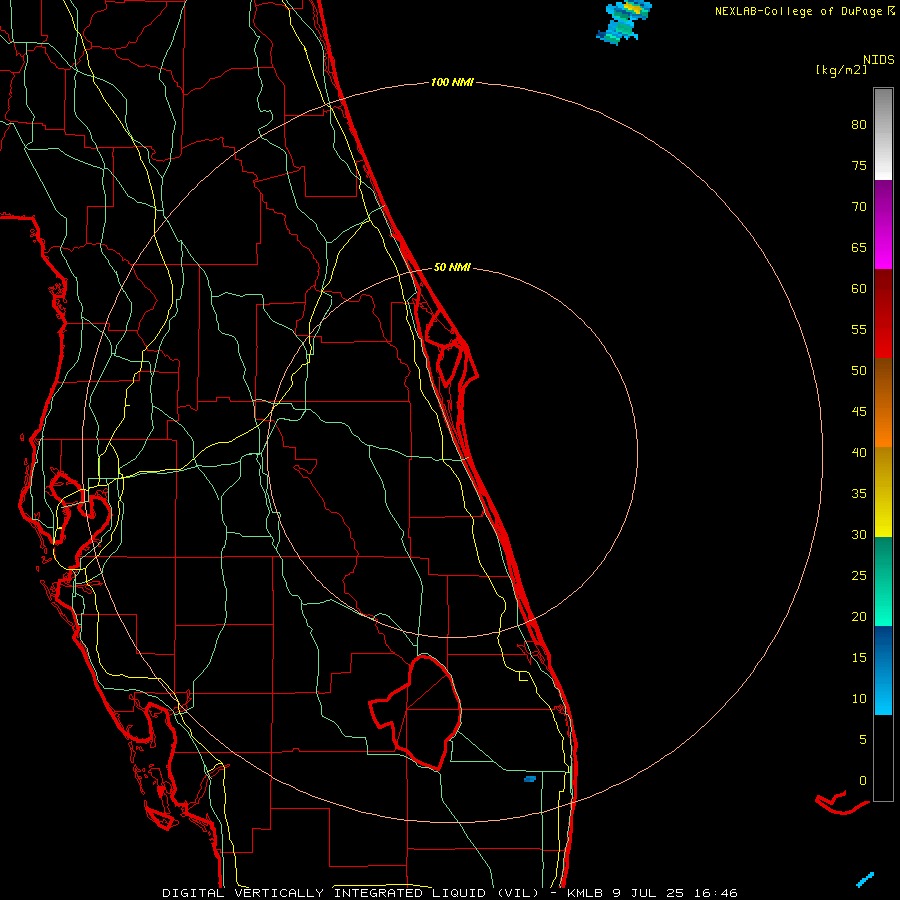Click the 30 value on the legend
The image size is (900, 900).
pyautogui.click(x=859, y=534)
